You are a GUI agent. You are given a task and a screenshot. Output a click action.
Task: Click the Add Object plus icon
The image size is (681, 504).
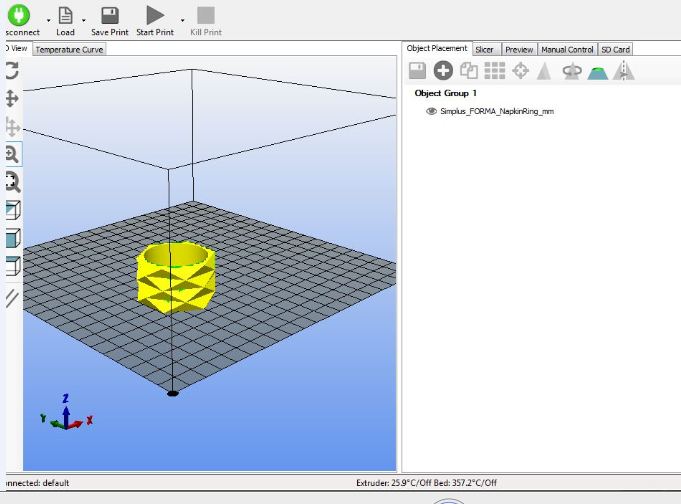click(443, 70)
